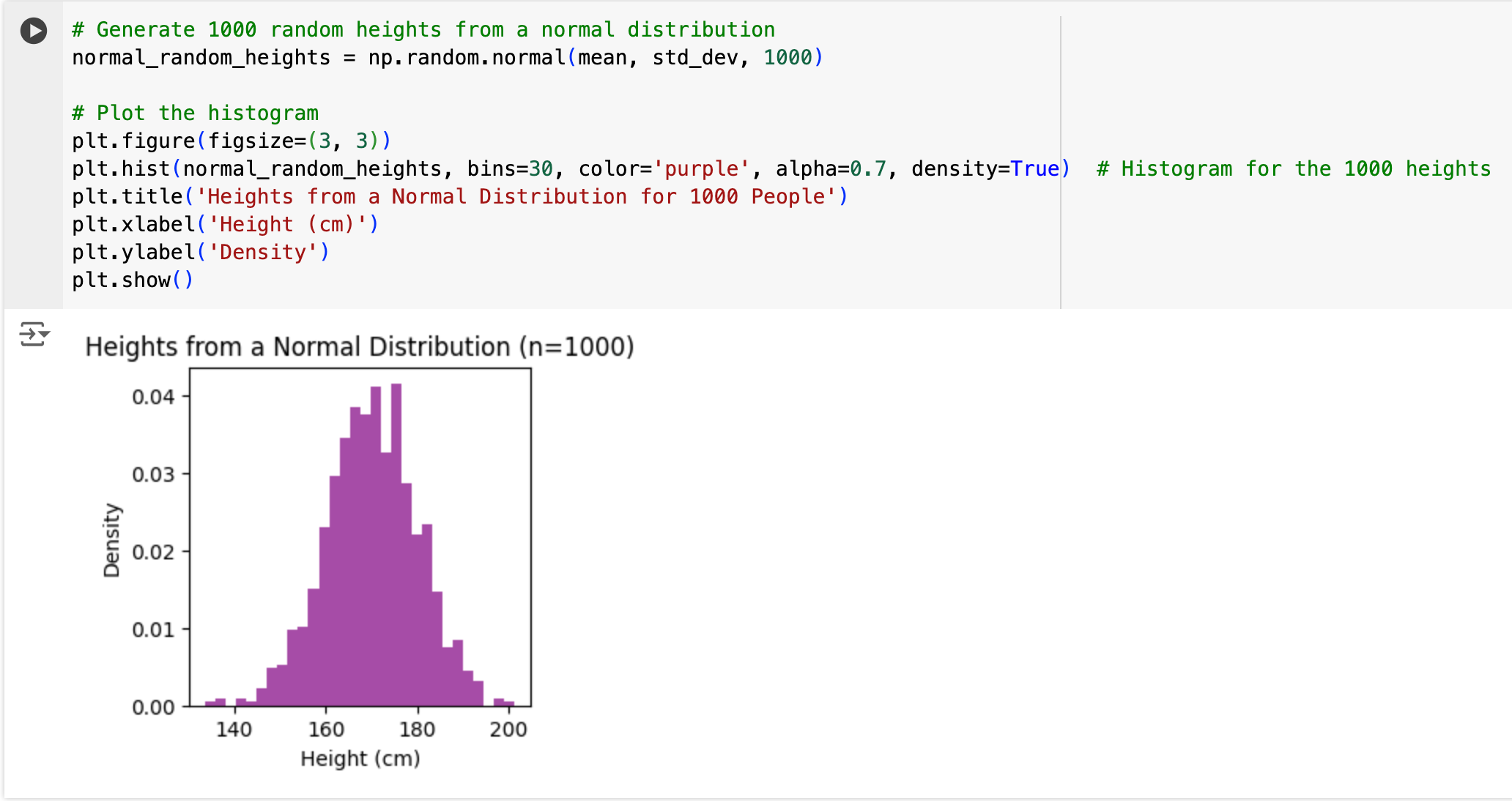Click the plt.show() line
1512x801 pixels.
133,280
